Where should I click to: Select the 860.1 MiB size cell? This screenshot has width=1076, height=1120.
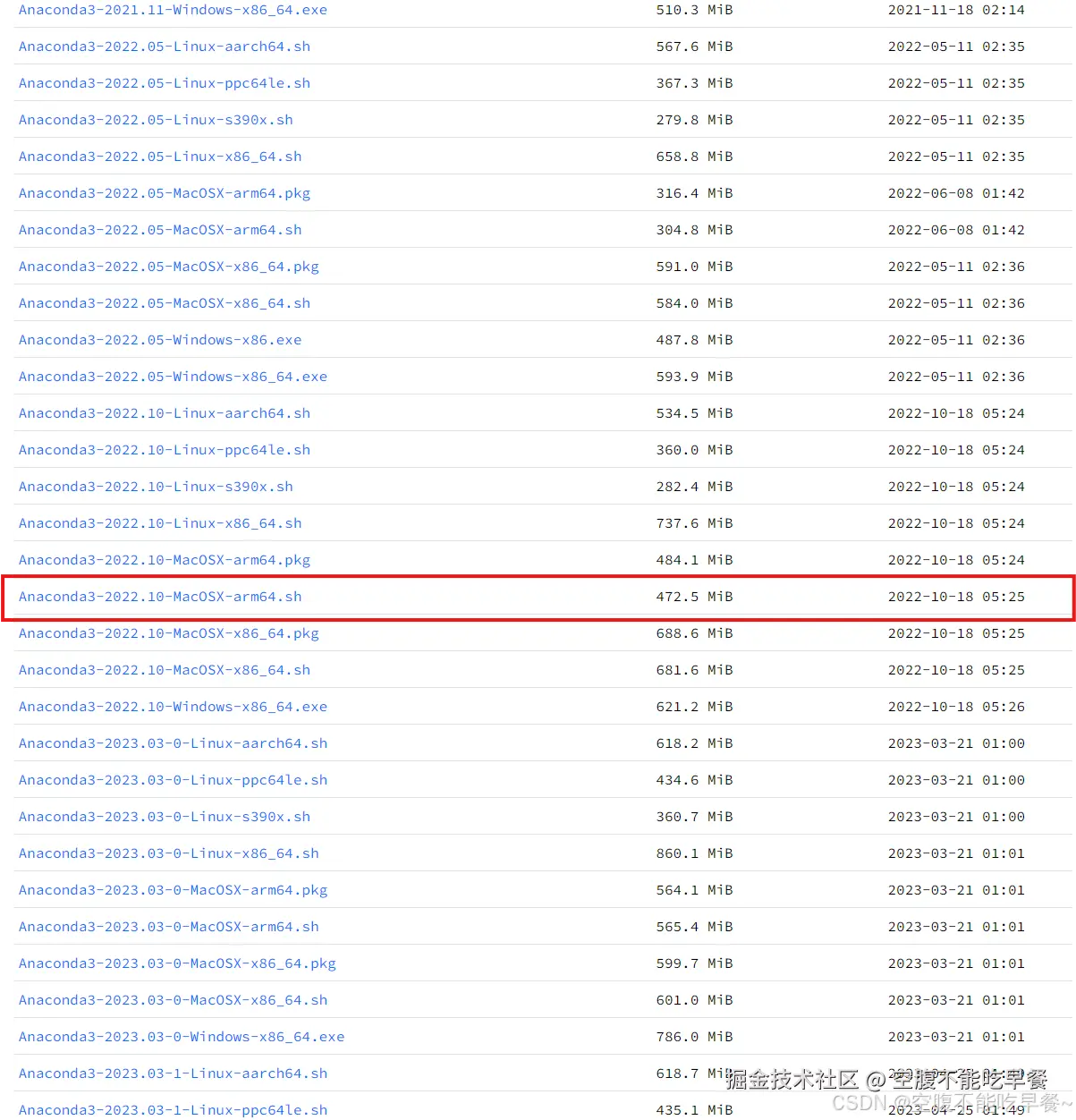coord(694,853)
